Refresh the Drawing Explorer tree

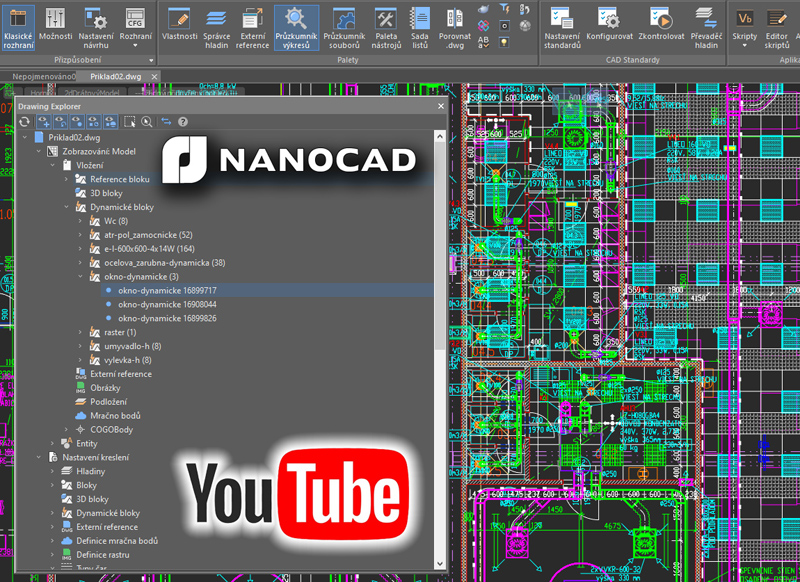[24, 121]
